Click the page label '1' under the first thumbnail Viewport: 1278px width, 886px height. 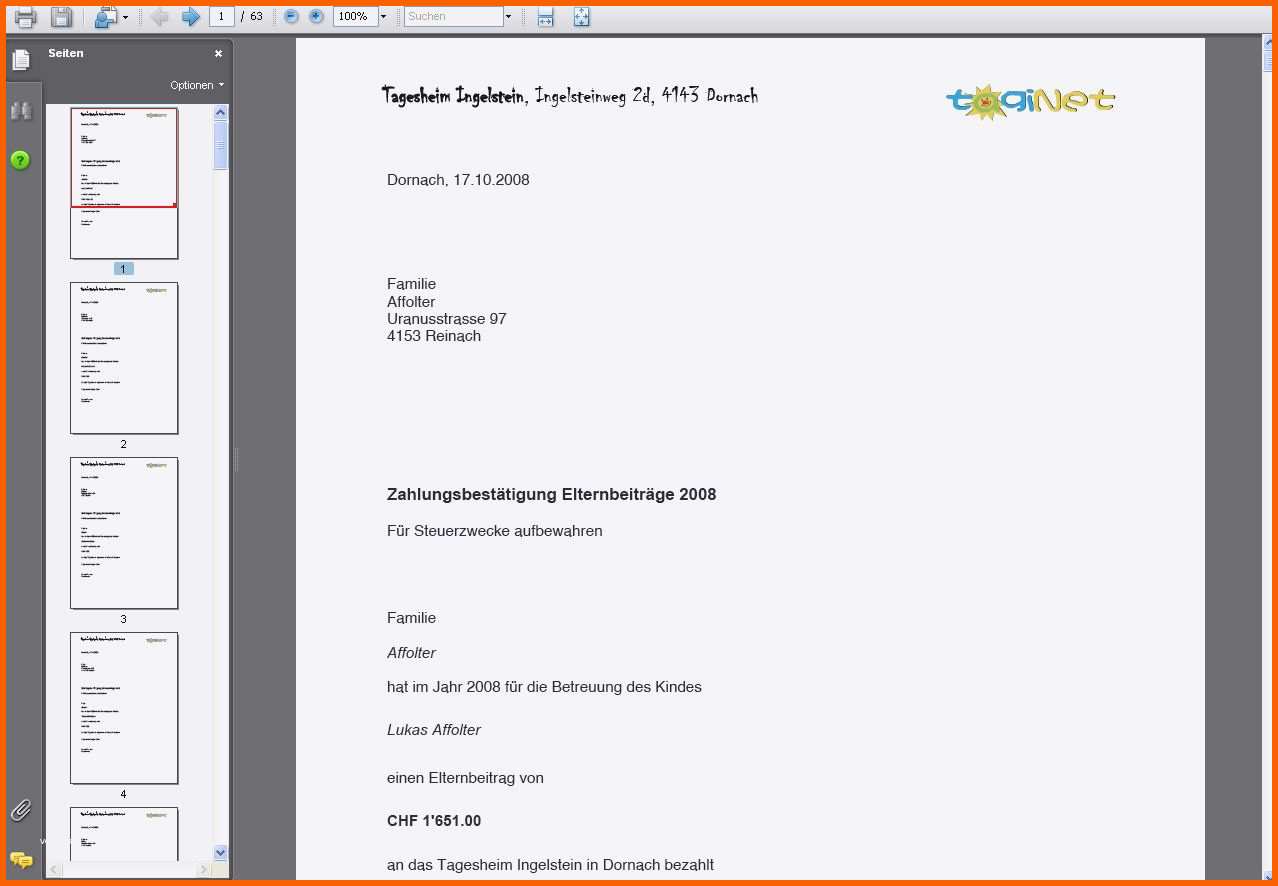[124, 269]
